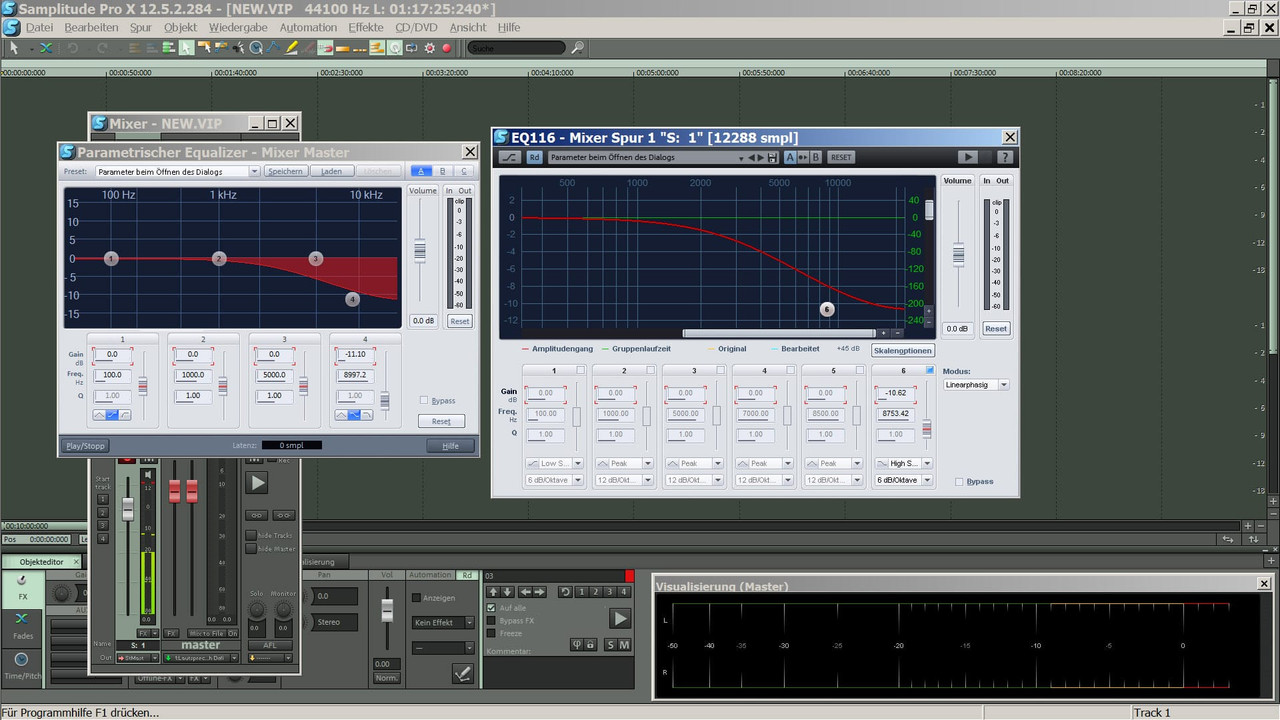Open the Automation menu
This screenshot has height=720, width=1280.
[308, 28]
